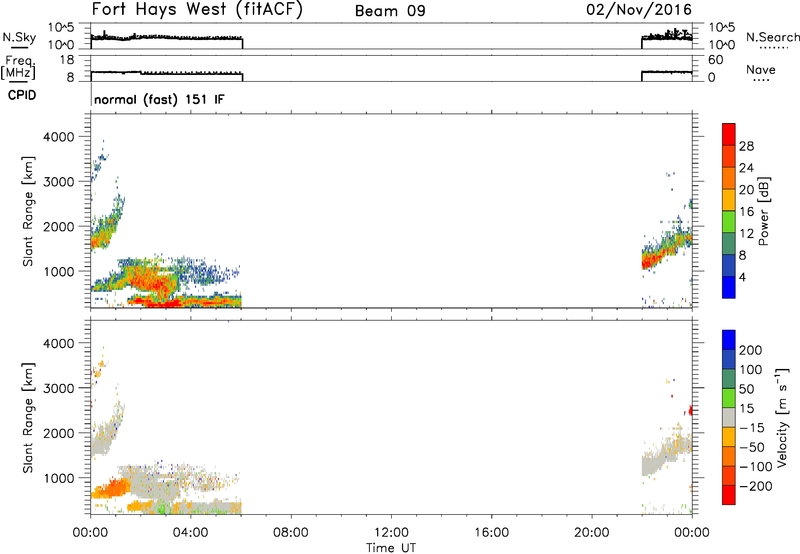Click the '18' frequency axis value
The height and width of the screenshot is (554, 800).
click(x=66, y=60)
